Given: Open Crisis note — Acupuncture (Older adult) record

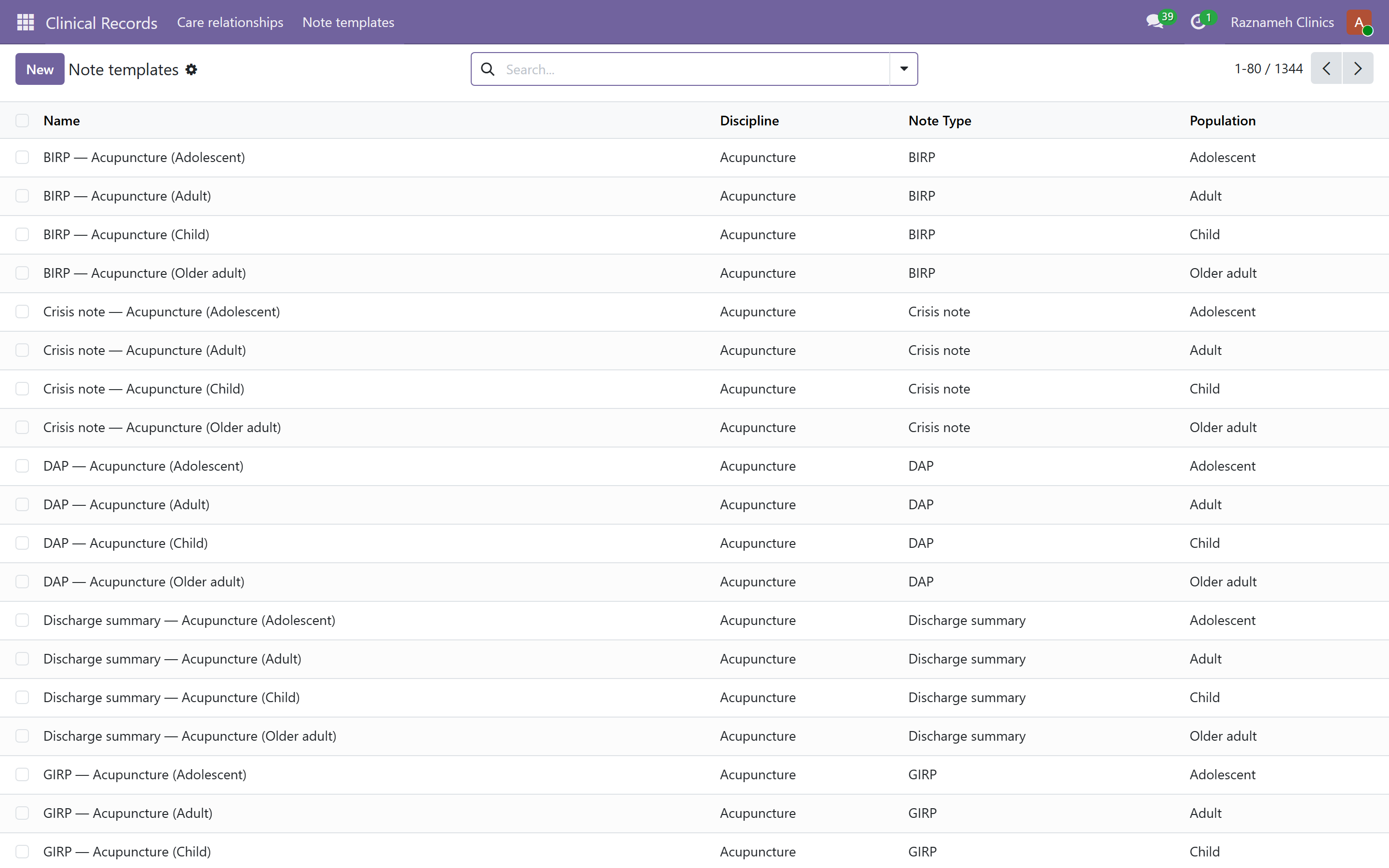Looking at the screenshot, I should point(163,427).
